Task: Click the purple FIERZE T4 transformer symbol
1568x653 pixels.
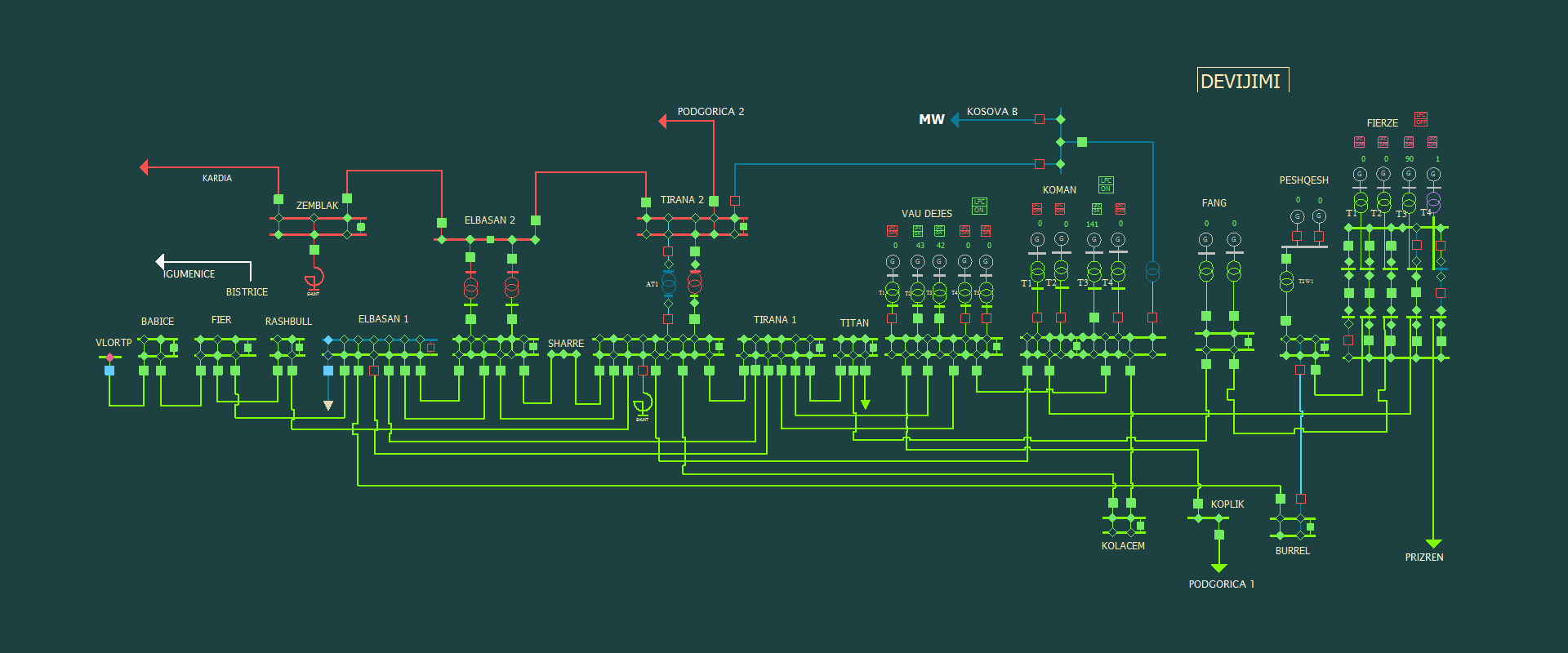Action: click(1433, 202)
